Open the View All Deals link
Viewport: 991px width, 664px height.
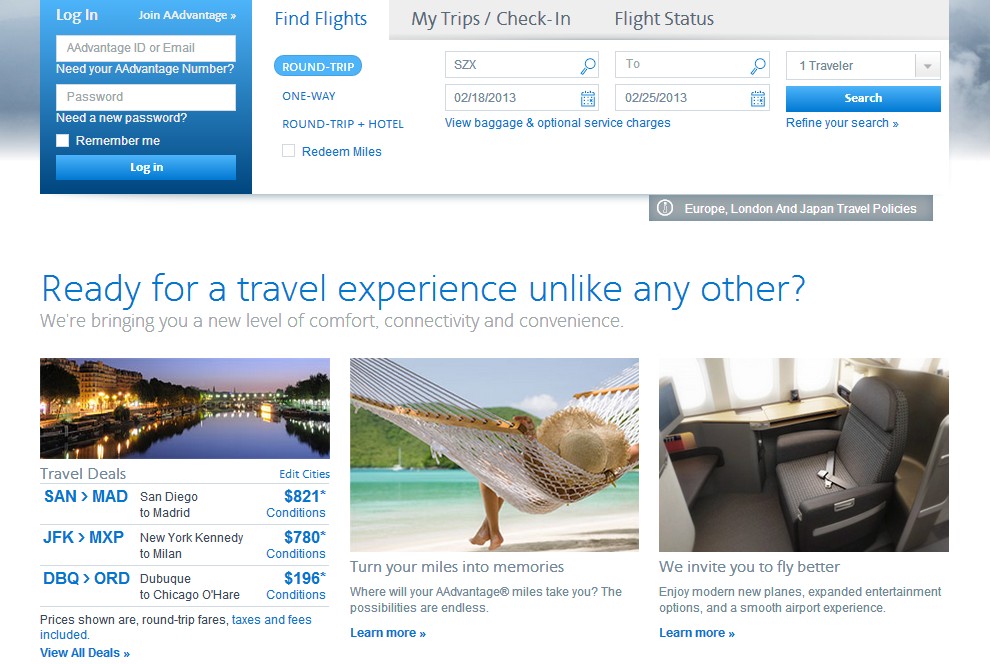(x=85, y=653)
